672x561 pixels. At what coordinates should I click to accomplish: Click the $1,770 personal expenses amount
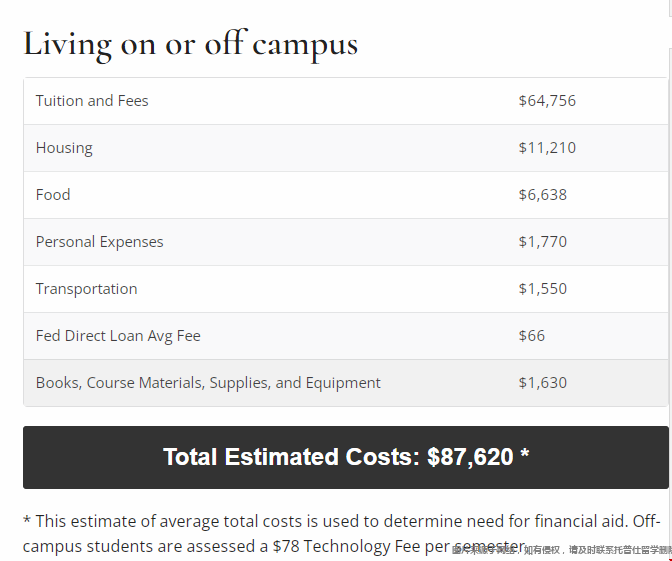point(542,242)
